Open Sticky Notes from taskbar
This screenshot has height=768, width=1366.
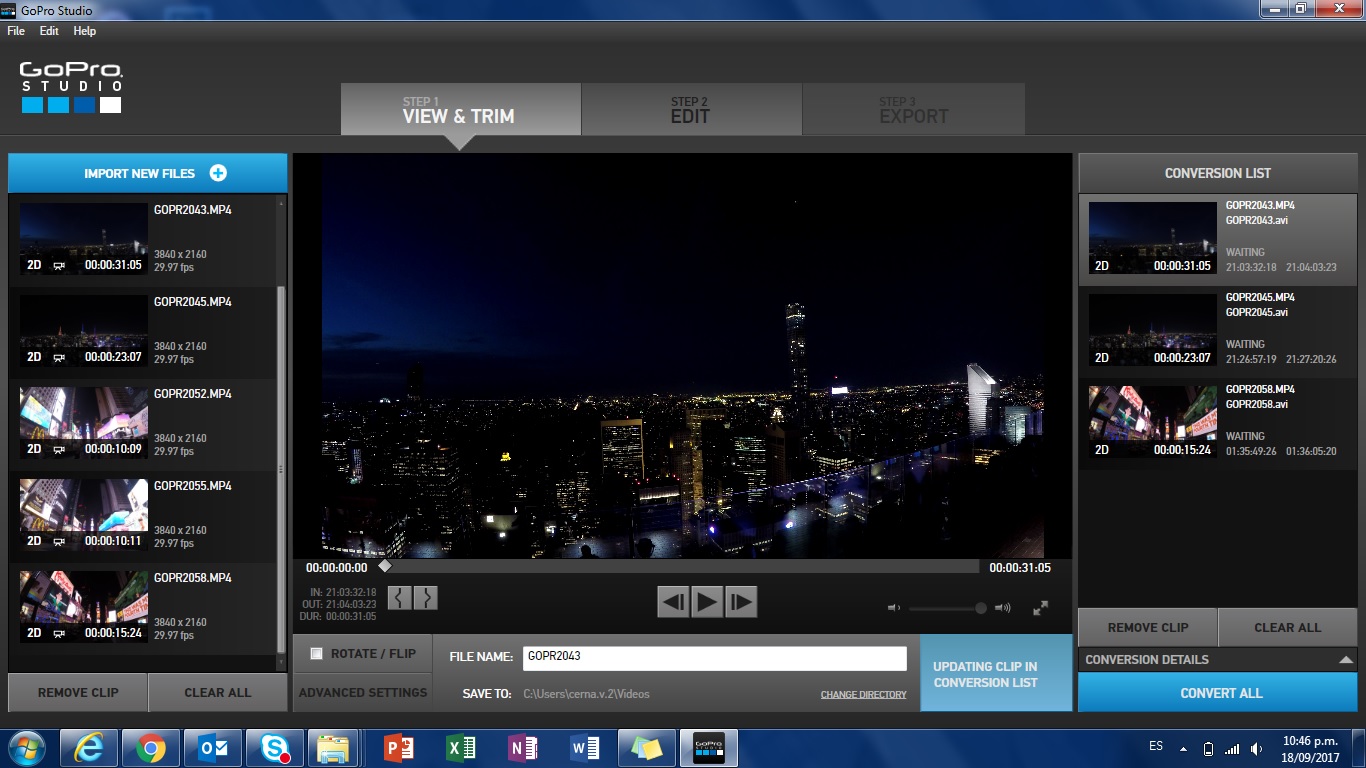[647, 748]
